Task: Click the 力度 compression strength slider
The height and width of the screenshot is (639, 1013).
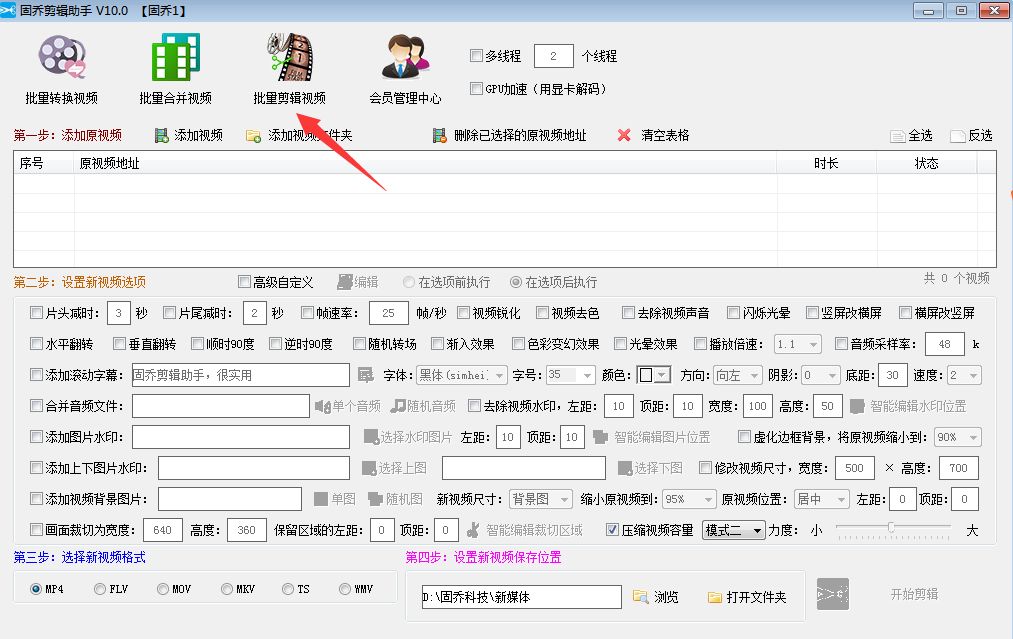Action: coord(892,529)
